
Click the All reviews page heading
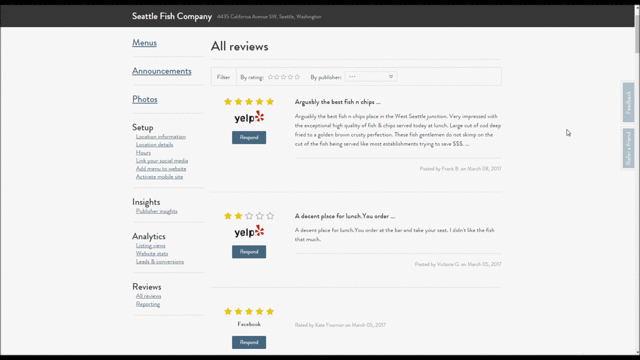[240, 47]
